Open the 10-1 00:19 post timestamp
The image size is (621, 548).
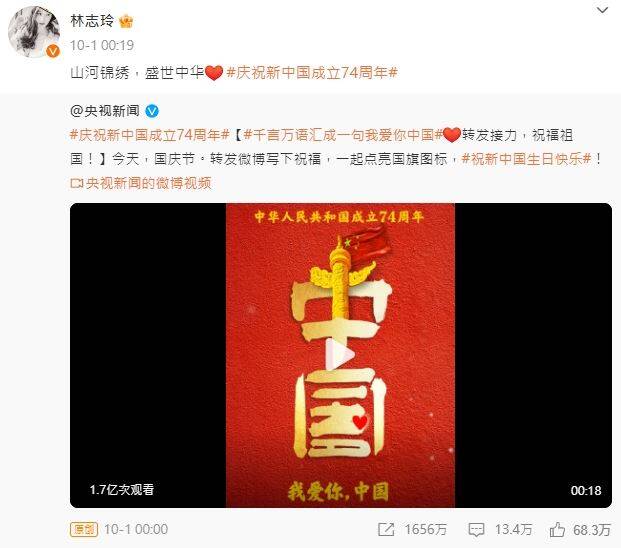coord(102,45)
